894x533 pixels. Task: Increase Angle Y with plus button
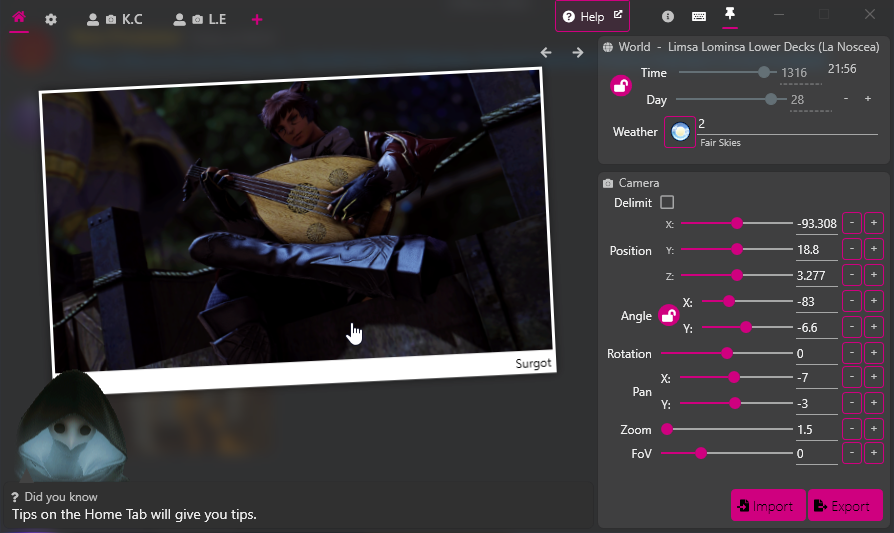(x=873, y=327)
